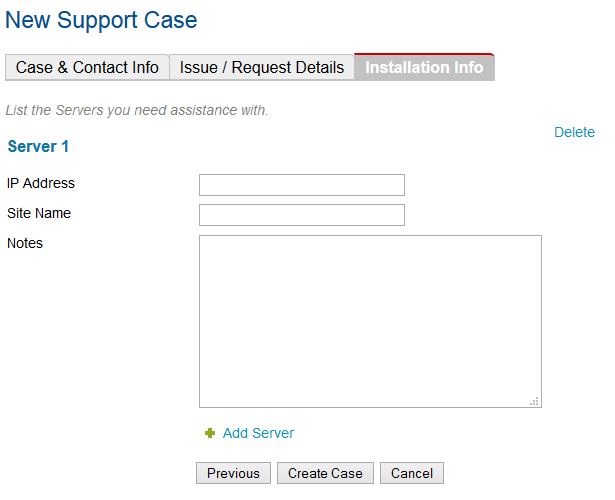Cancel the new support case
The height and width of the screenshot is (500, 615).
click(x=412, y=473)
